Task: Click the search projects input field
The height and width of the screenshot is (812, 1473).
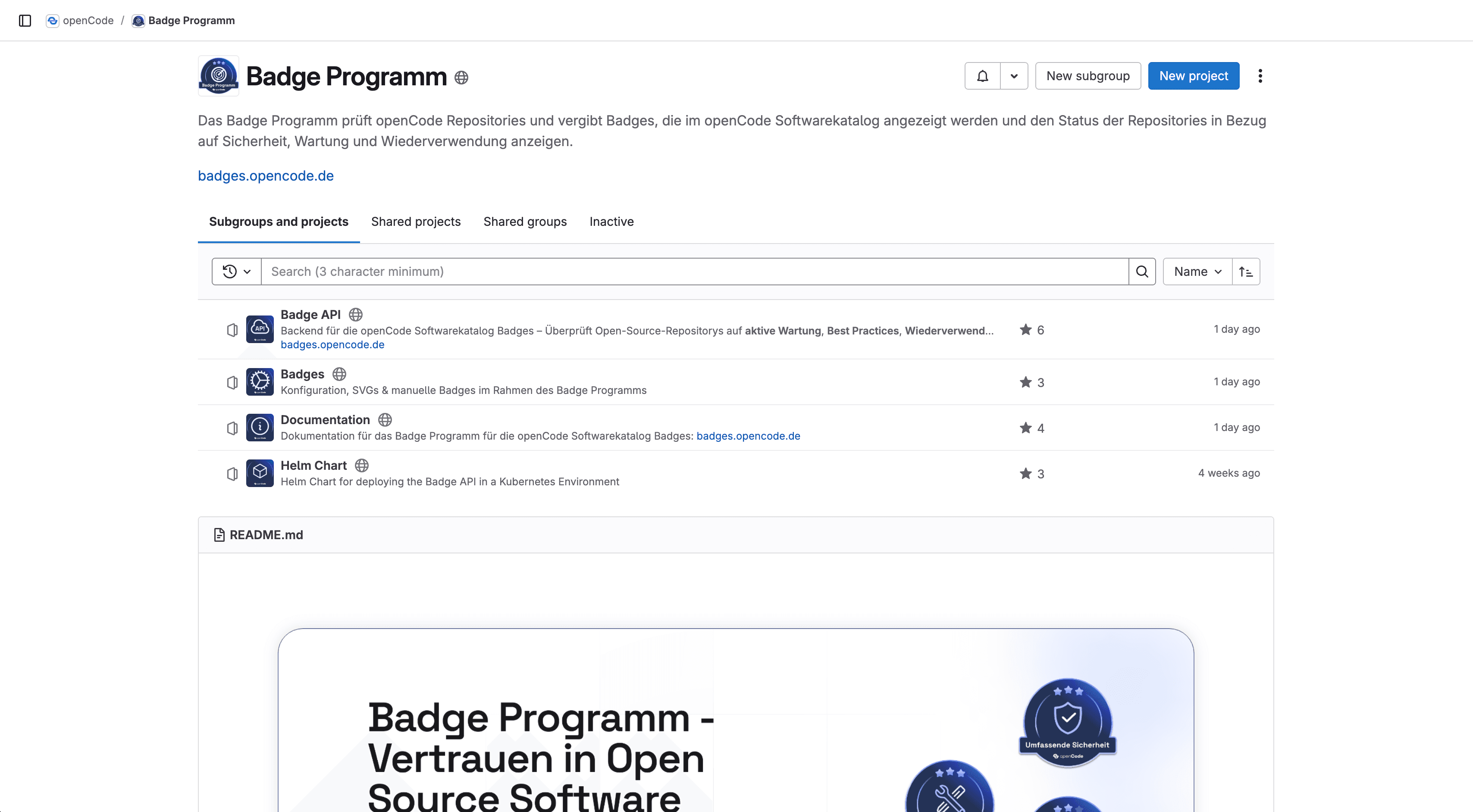Action: [694, 272]
